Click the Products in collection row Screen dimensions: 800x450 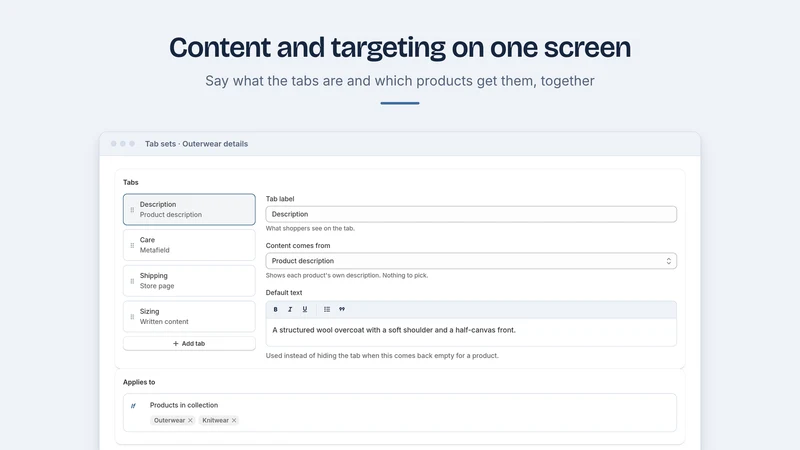pos(399,412)
